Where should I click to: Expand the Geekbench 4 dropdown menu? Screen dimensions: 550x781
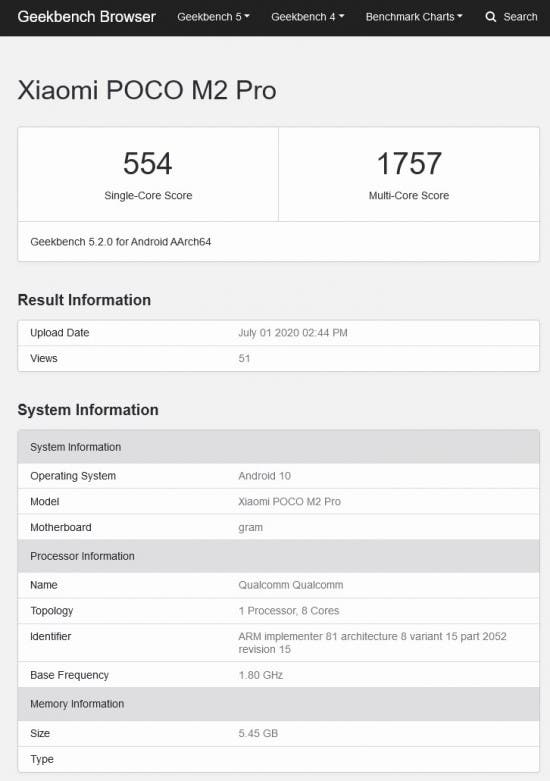click(x=307, y=17)
